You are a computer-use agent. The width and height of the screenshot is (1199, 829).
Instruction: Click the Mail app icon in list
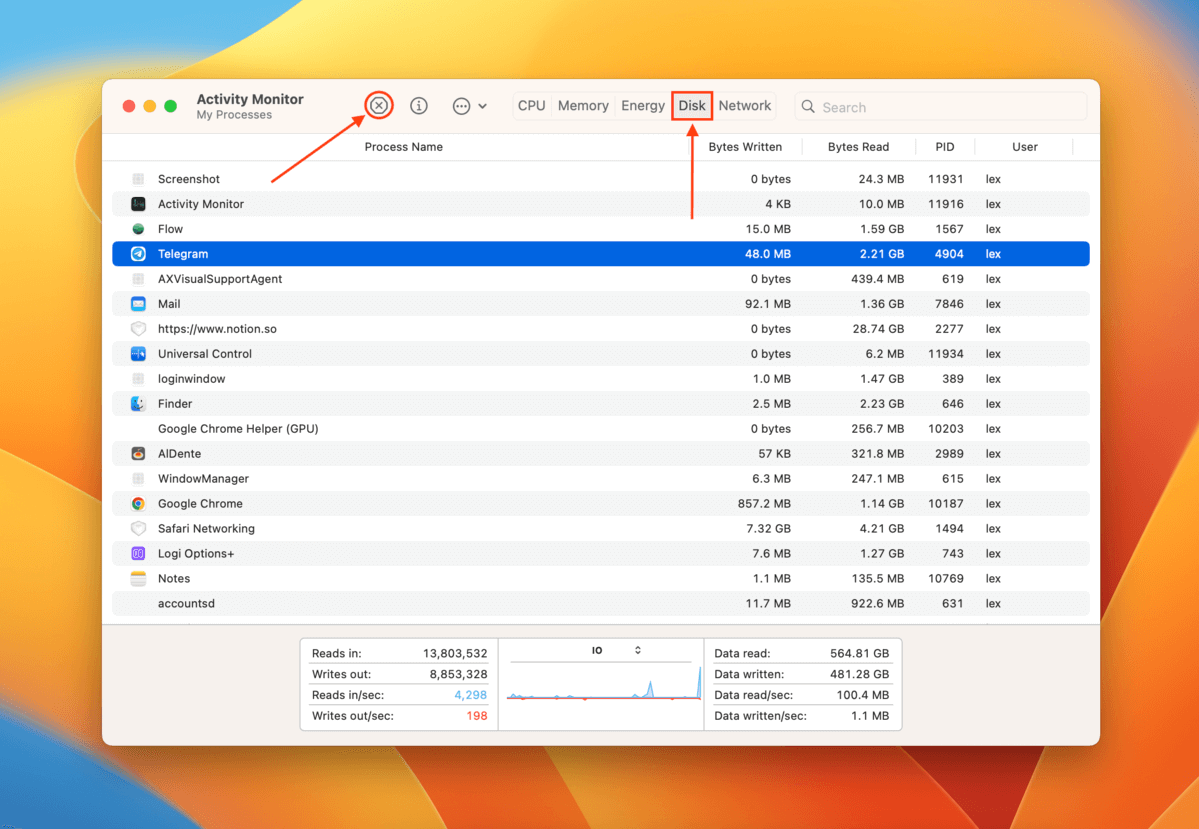(x=138, y=304)
